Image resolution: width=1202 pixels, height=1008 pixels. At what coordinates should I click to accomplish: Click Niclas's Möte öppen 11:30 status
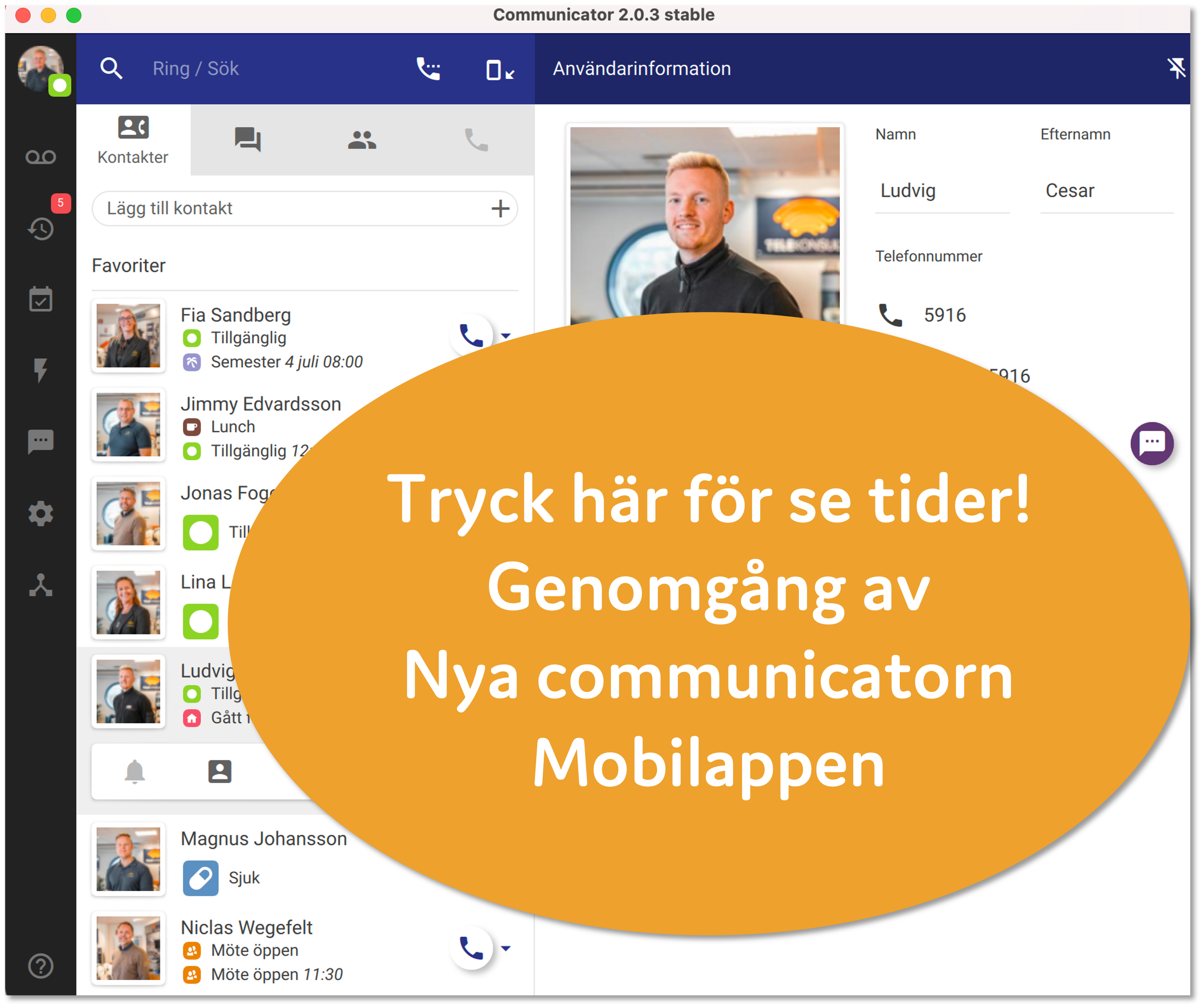[263, 975]
